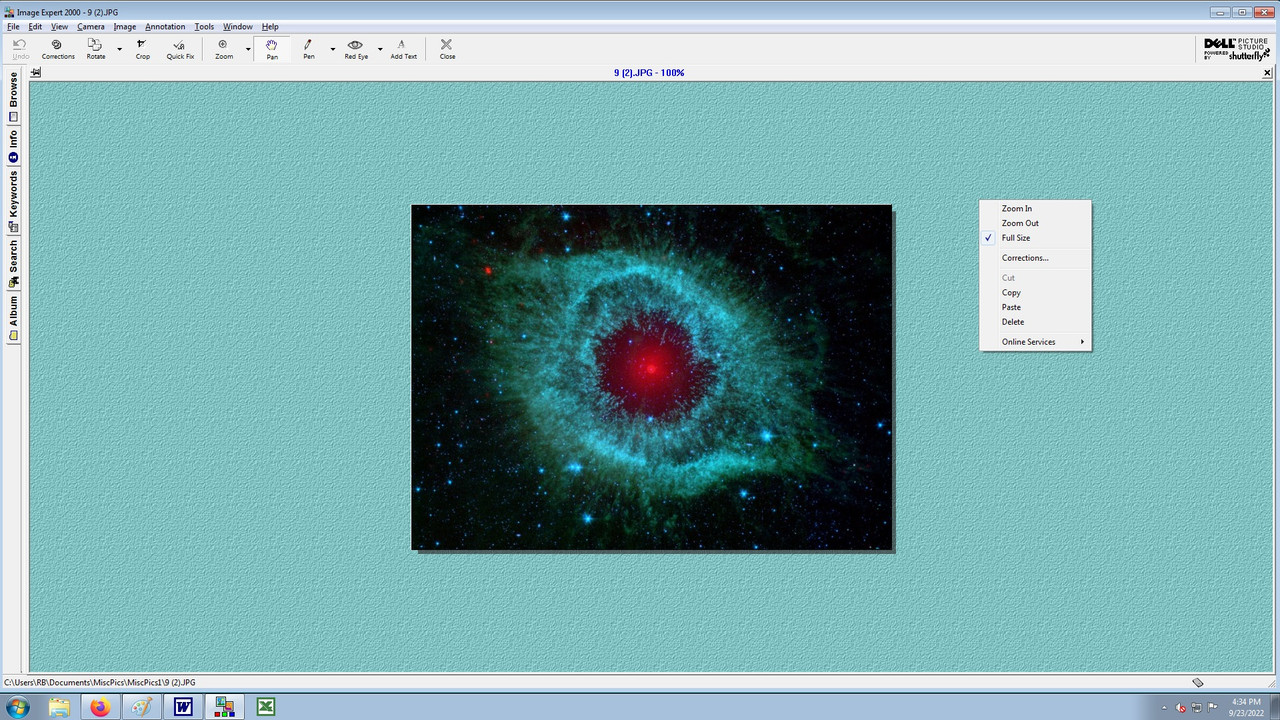
Task: Switch to Word on the taskbar
Action: (x=183, y=707)
